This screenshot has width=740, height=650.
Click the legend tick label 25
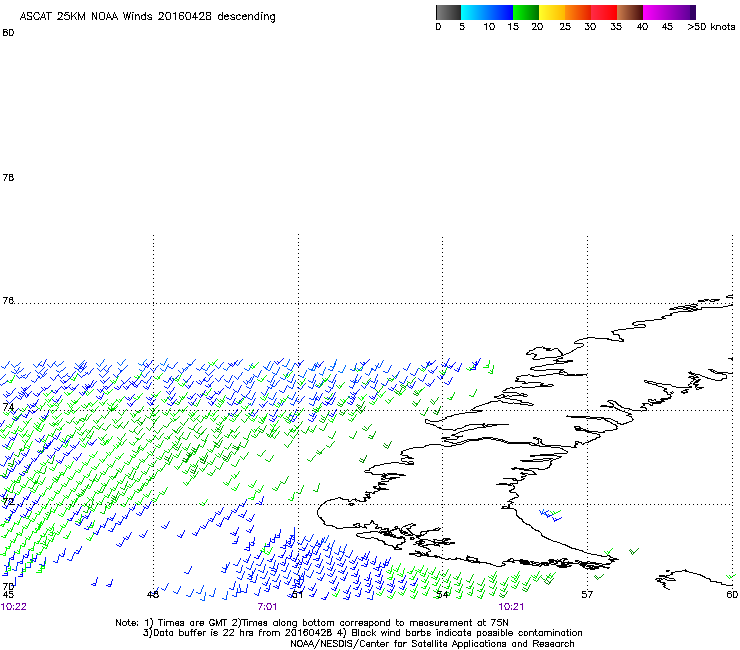click(x=565, y=27)
